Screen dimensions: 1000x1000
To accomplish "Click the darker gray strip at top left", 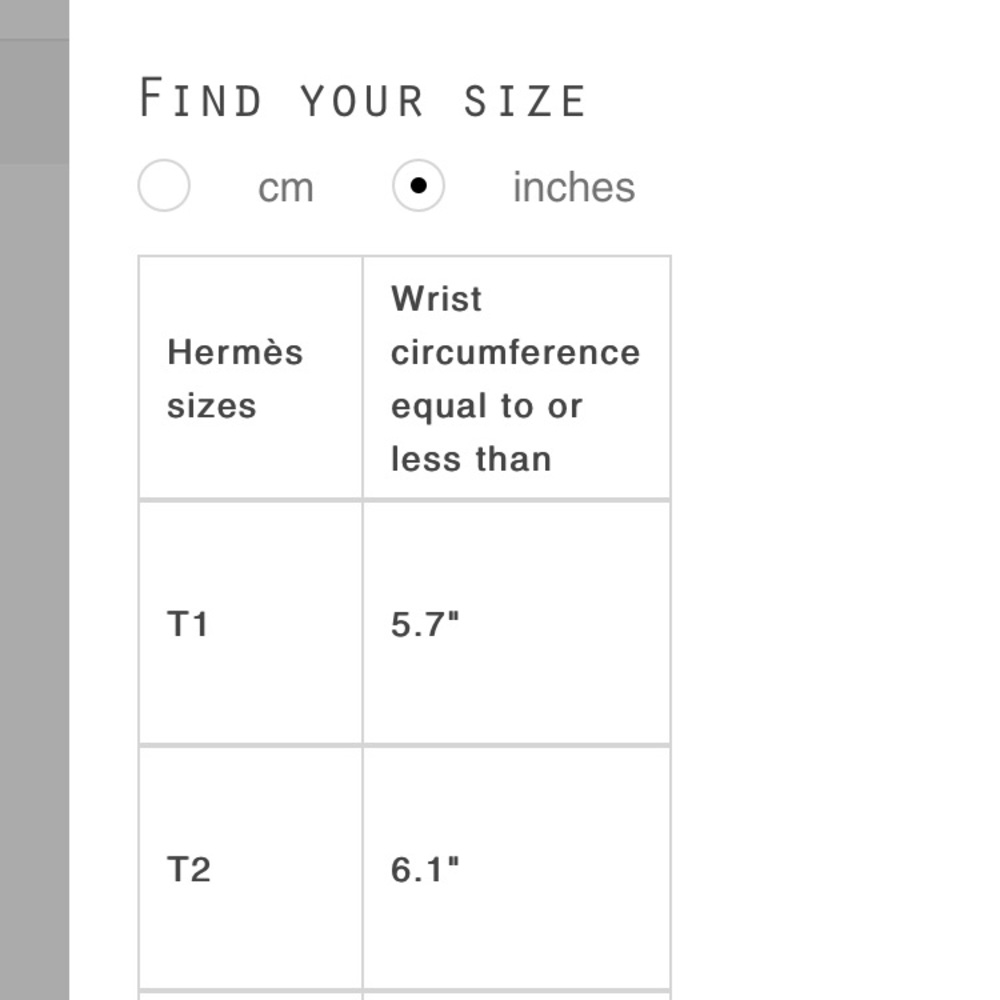I will pos(34,100).
